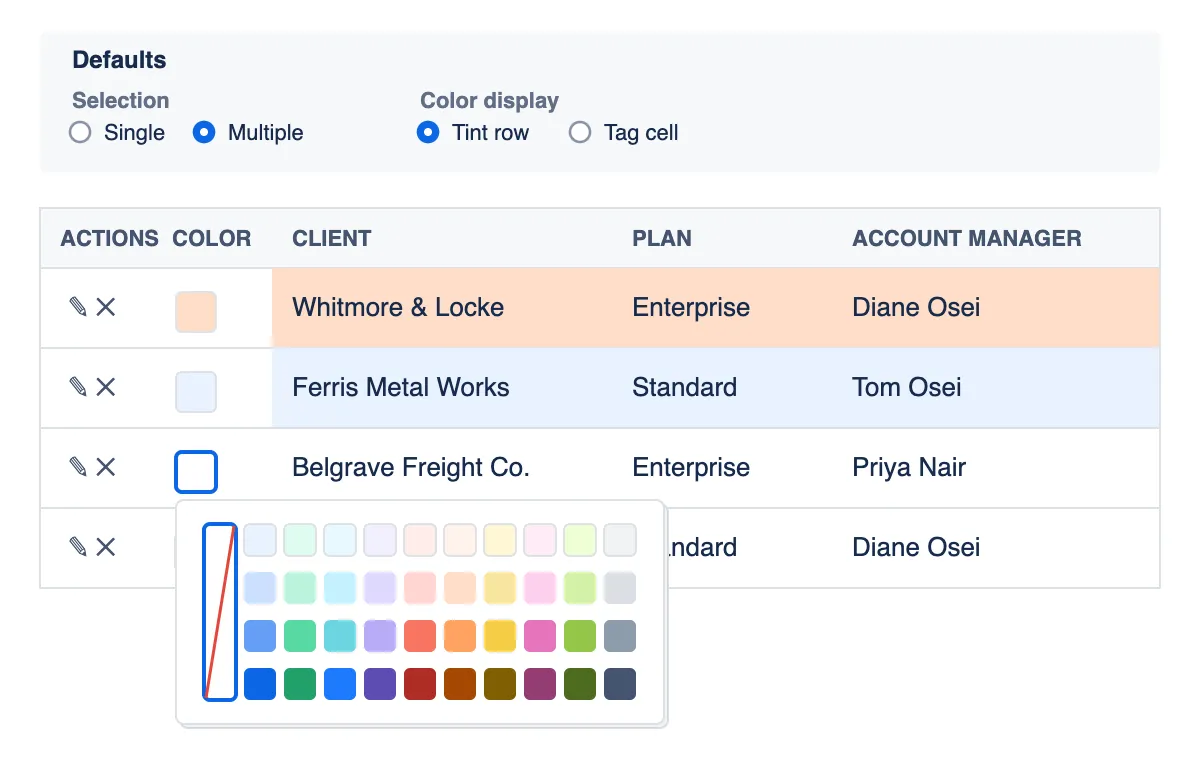This screenshot has width=1200, height=760.
Task: Delete the last row with the X icon
Action: pos(106,547)
